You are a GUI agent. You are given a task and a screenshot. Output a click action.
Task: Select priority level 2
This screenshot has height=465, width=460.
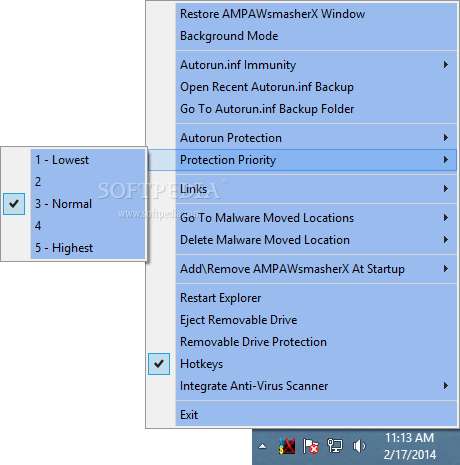click(74, 182)
